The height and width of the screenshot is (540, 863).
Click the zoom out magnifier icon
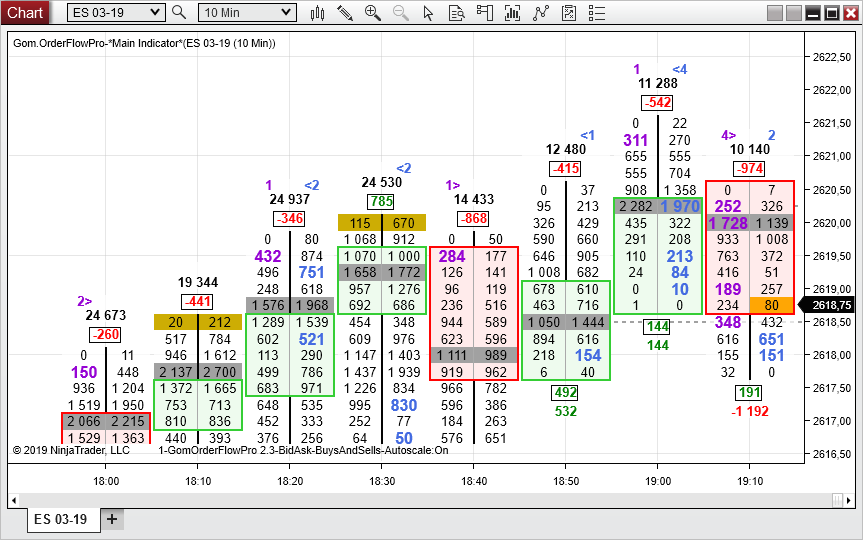tap(401, 13)
